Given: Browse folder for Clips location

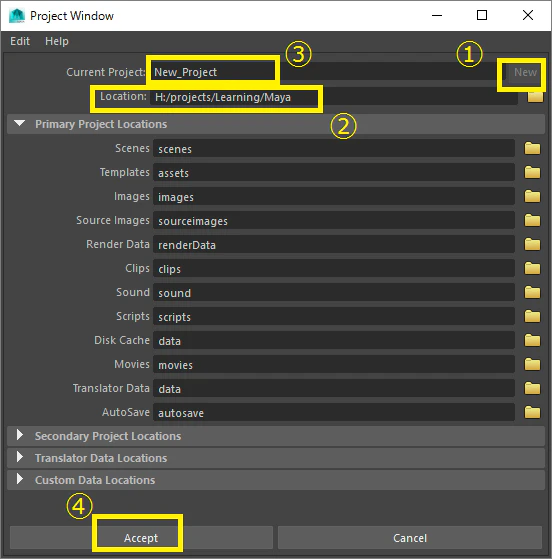Looking at the screenshot, I should pos(532,268).
